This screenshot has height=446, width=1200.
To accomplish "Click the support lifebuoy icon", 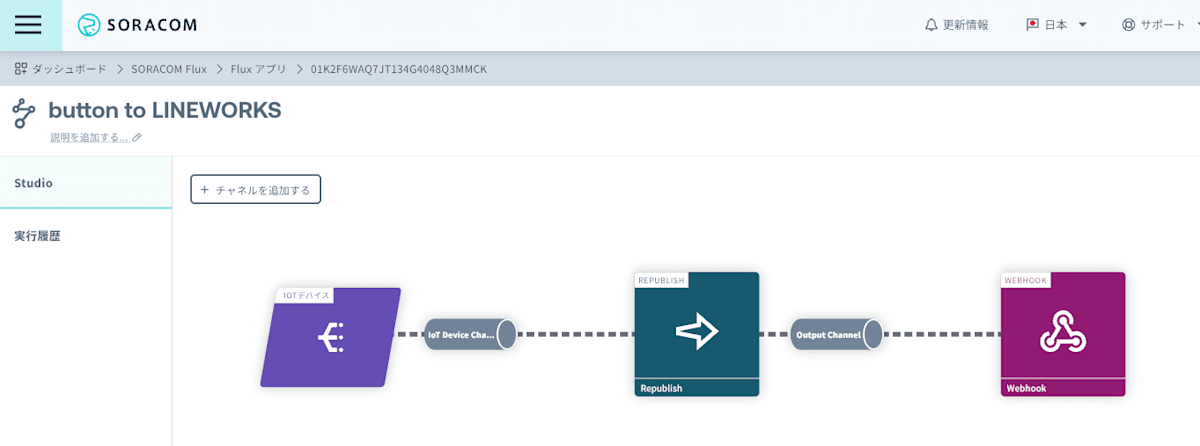I will (1129, 25).
